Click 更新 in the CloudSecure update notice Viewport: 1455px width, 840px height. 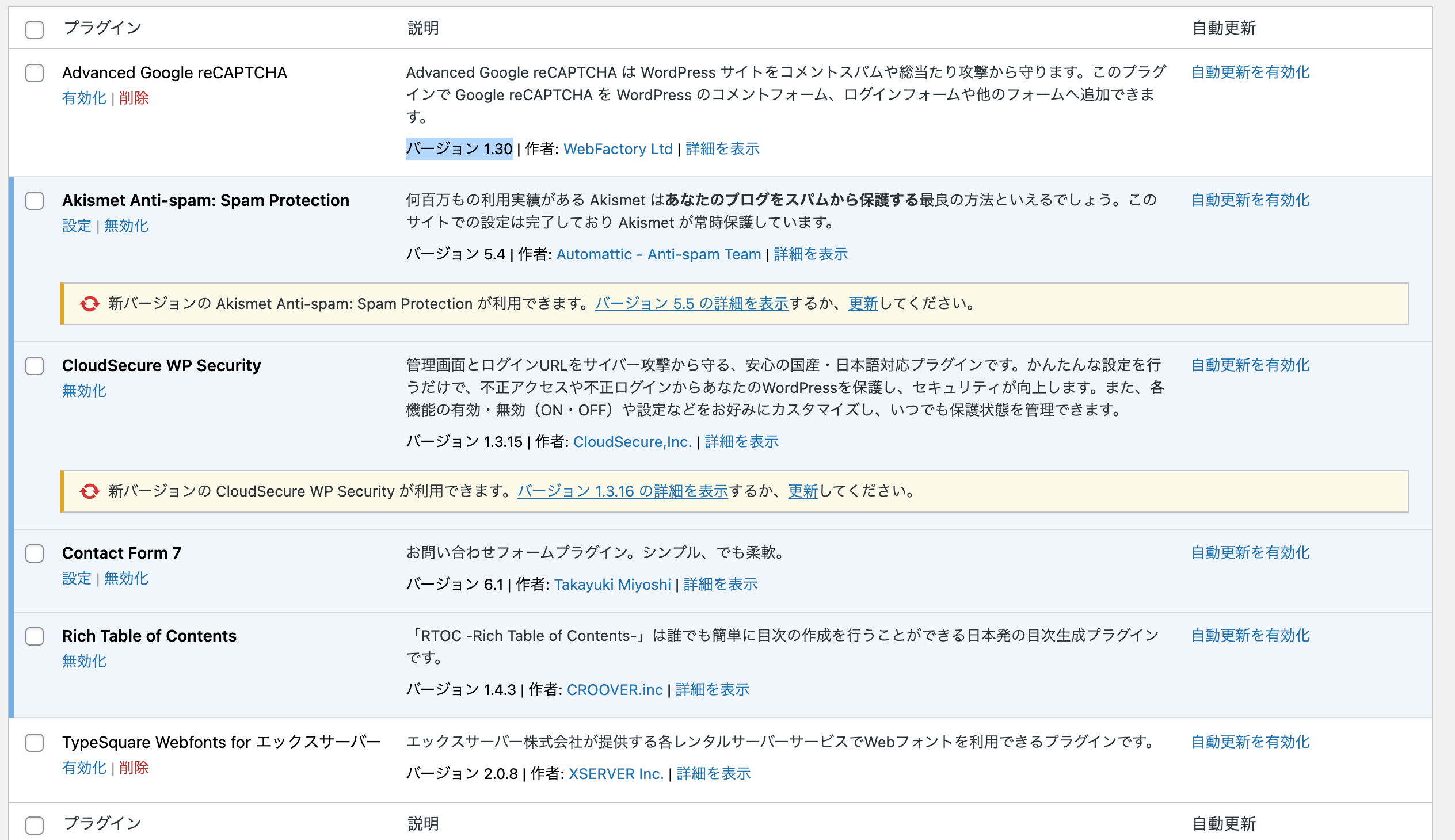pos(803,491)
